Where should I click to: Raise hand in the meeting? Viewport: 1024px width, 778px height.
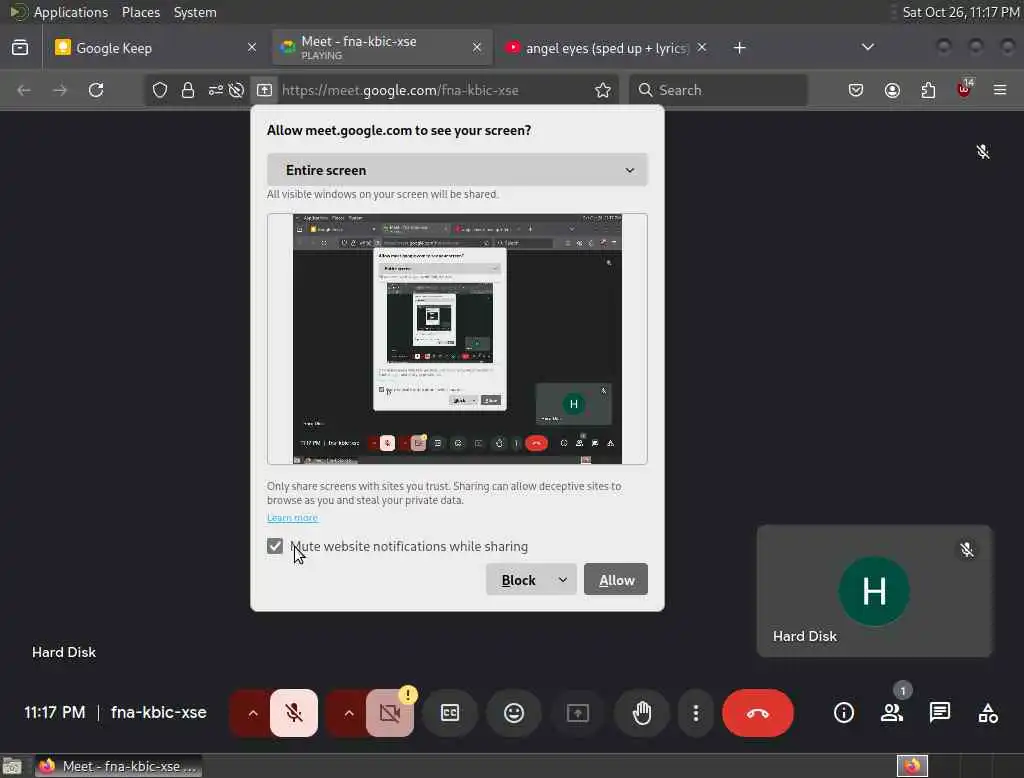pos(642,713)
